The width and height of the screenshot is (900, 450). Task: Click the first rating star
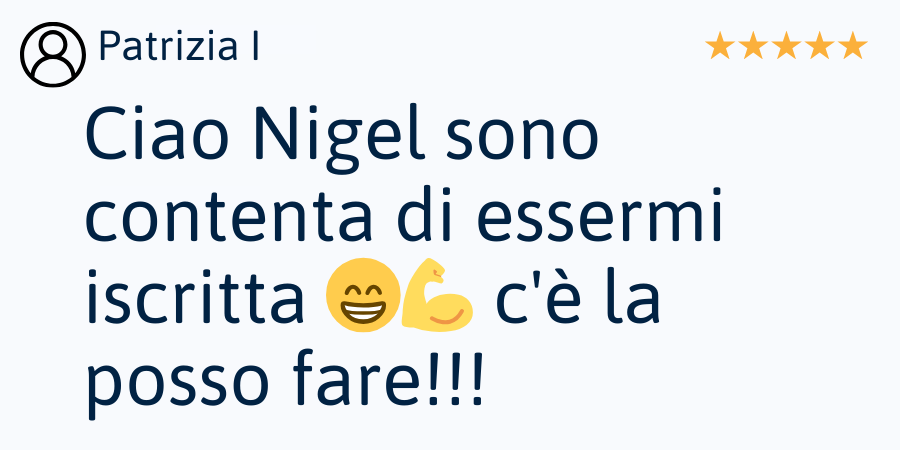coord(719,46)
